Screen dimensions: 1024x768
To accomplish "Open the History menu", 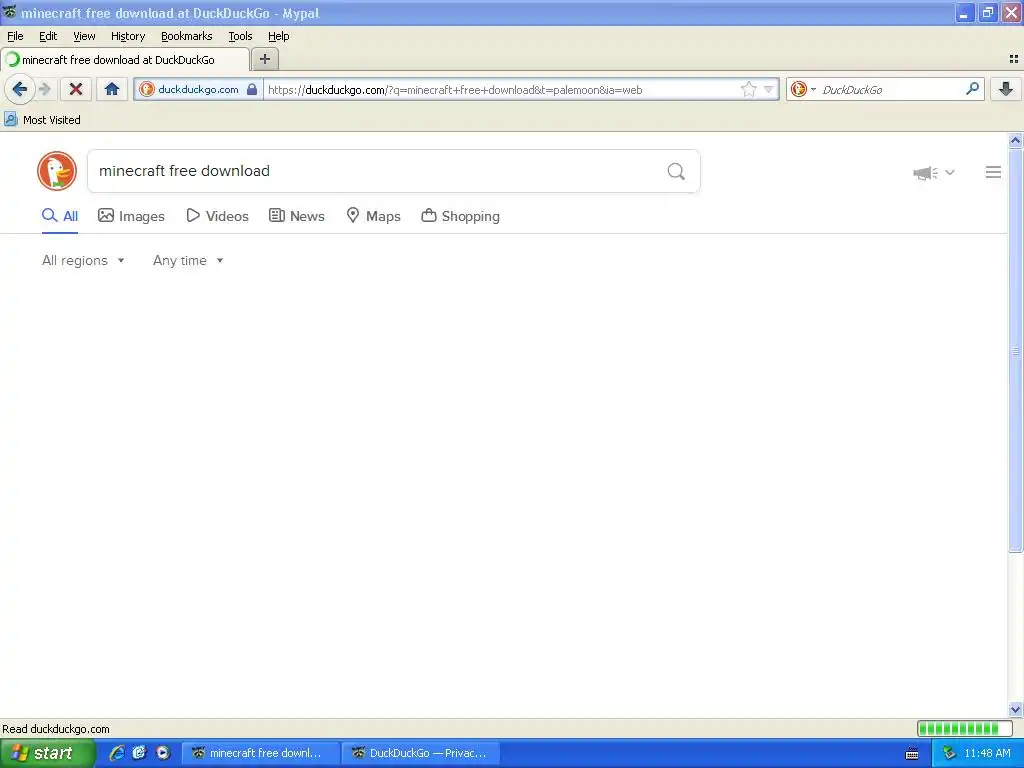I will 127,36.
